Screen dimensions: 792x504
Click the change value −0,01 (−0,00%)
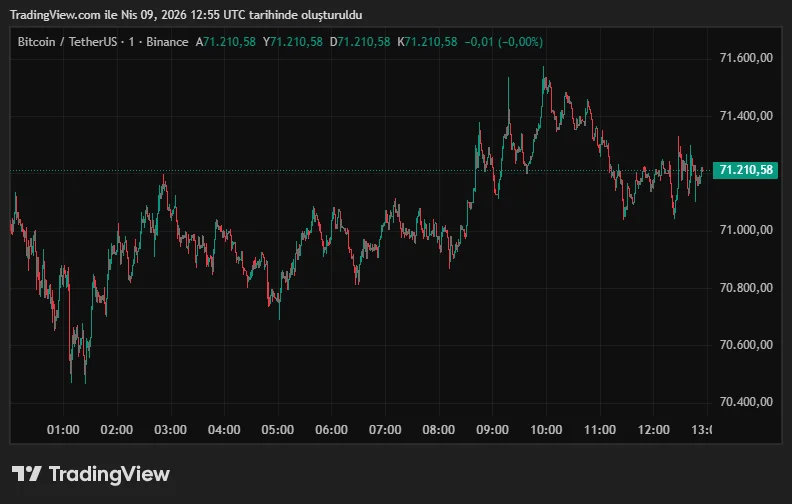[504, 41]
